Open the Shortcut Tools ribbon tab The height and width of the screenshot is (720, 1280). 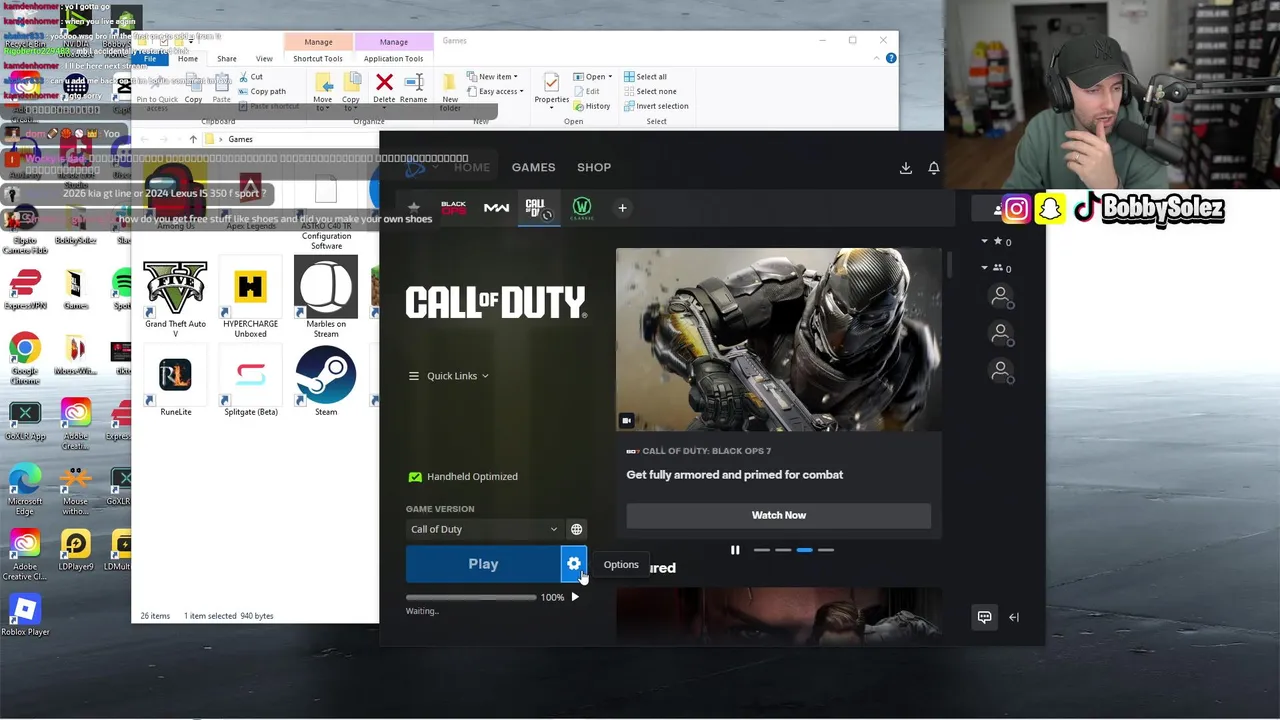tap(318, 59)
